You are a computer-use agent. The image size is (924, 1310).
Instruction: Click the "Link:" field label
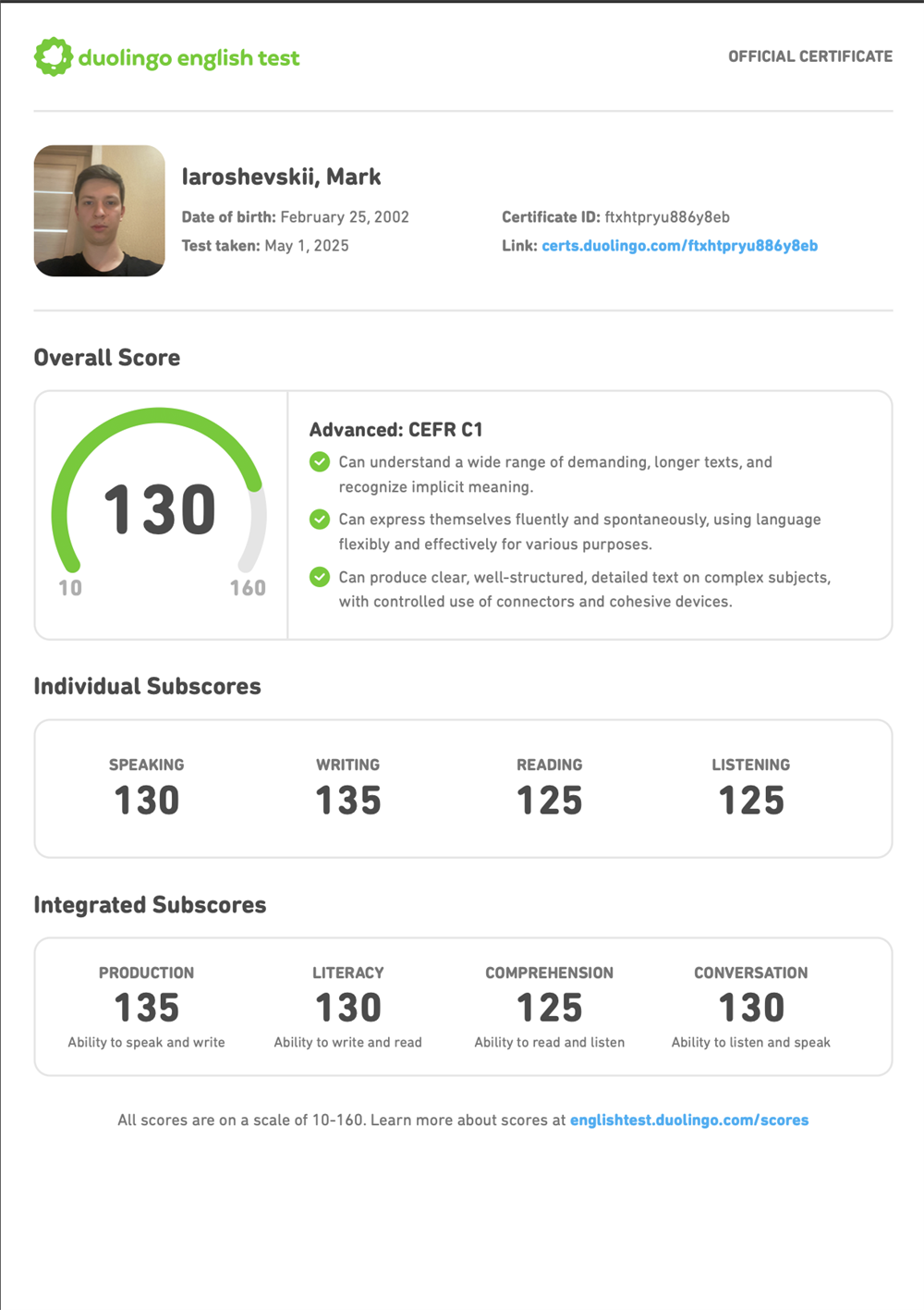click(x=519, y=246)
